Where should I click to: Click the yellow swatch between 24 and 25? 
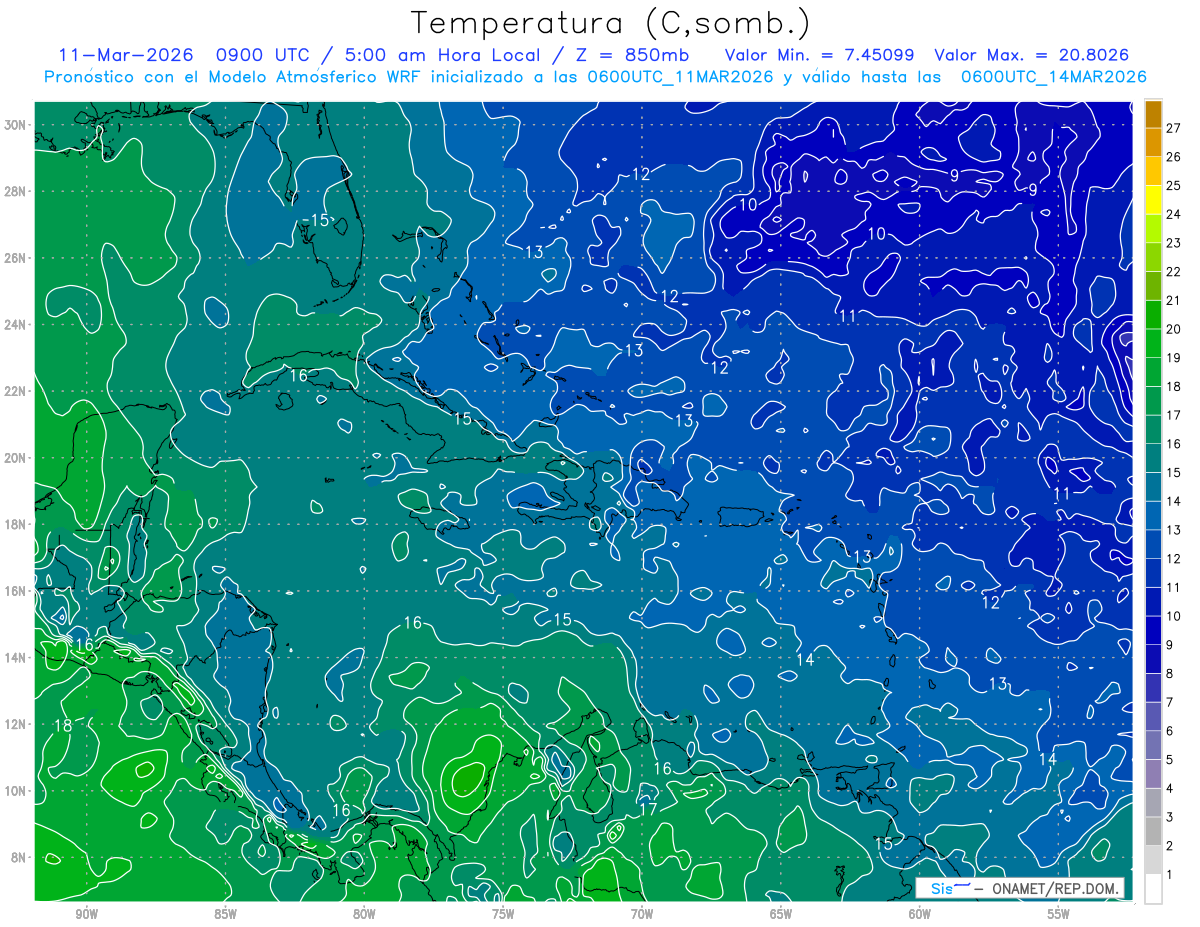click(x=1153, y=199)
